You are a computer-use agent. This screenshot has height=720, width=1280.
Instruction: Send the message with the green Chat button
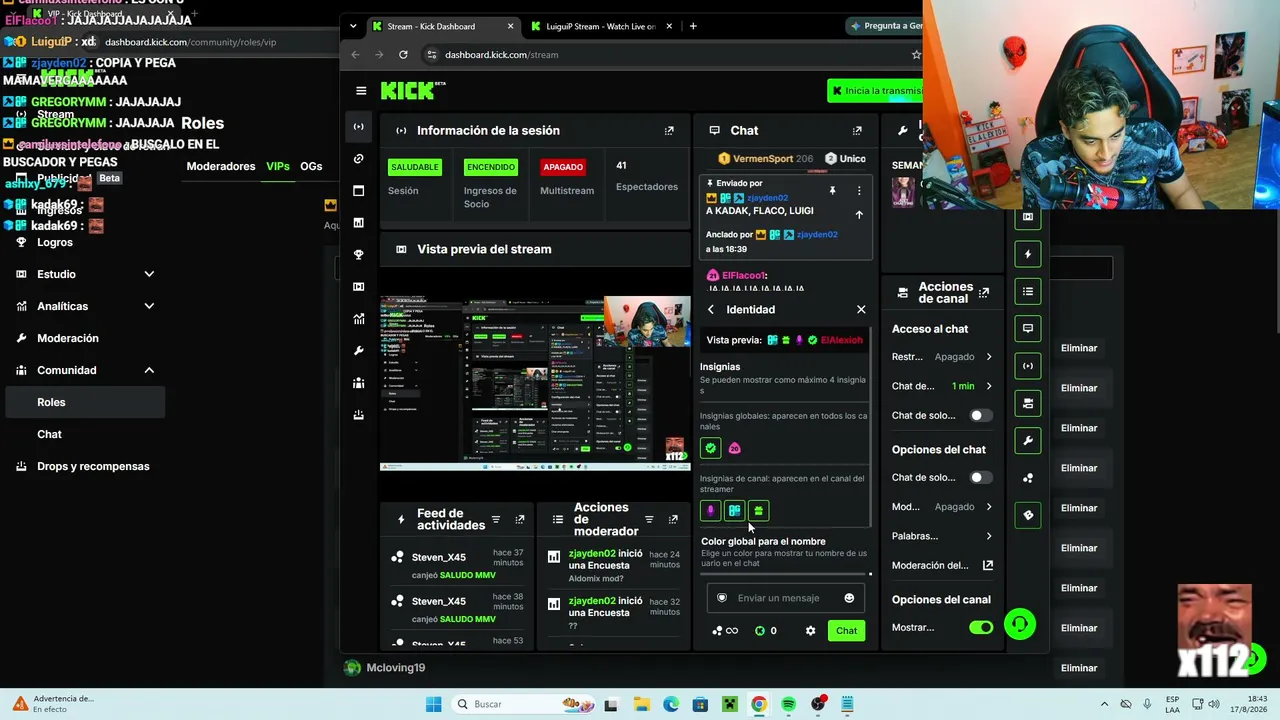847,631
